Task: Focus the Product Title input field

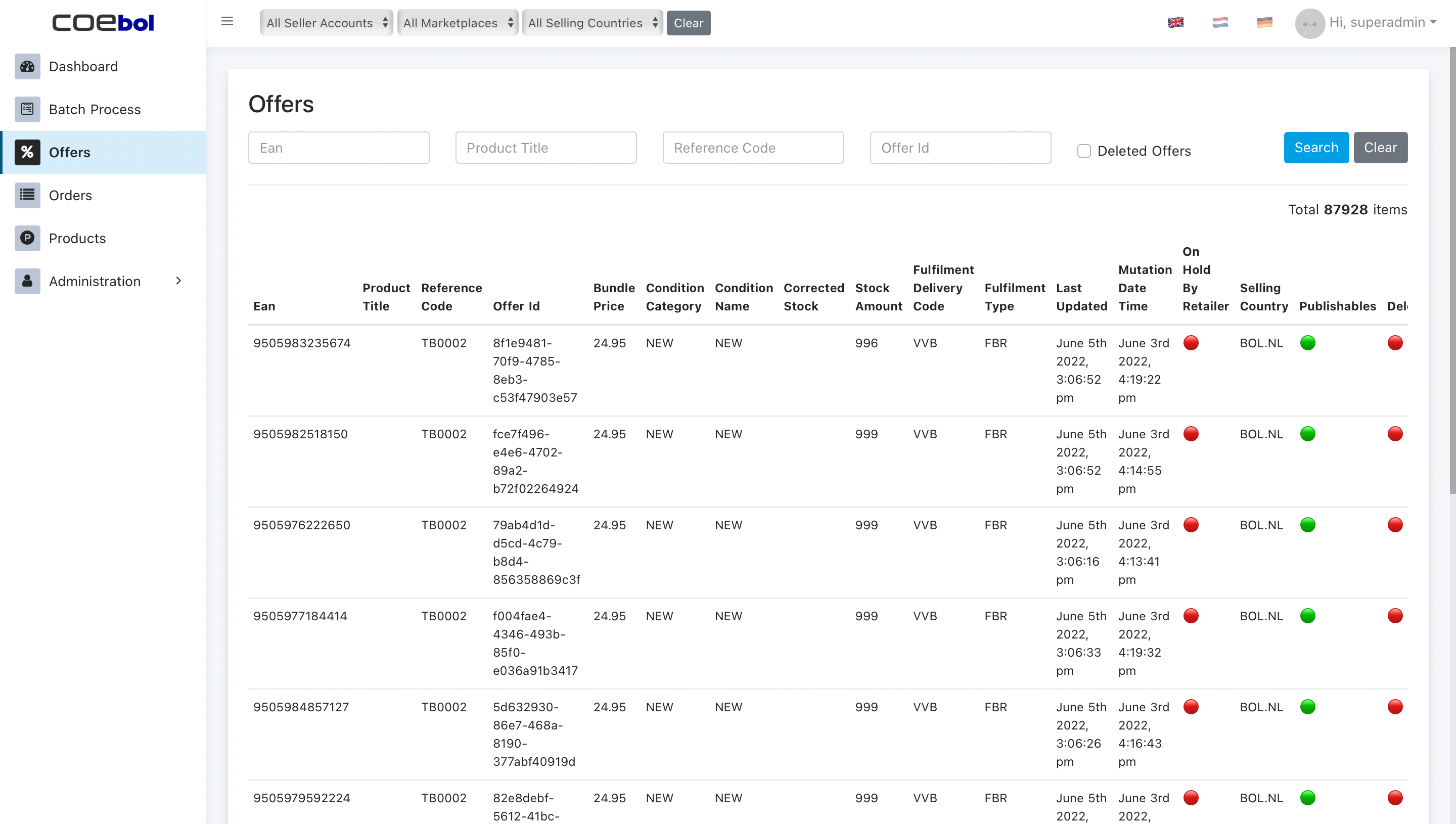Action: point(545,148)
